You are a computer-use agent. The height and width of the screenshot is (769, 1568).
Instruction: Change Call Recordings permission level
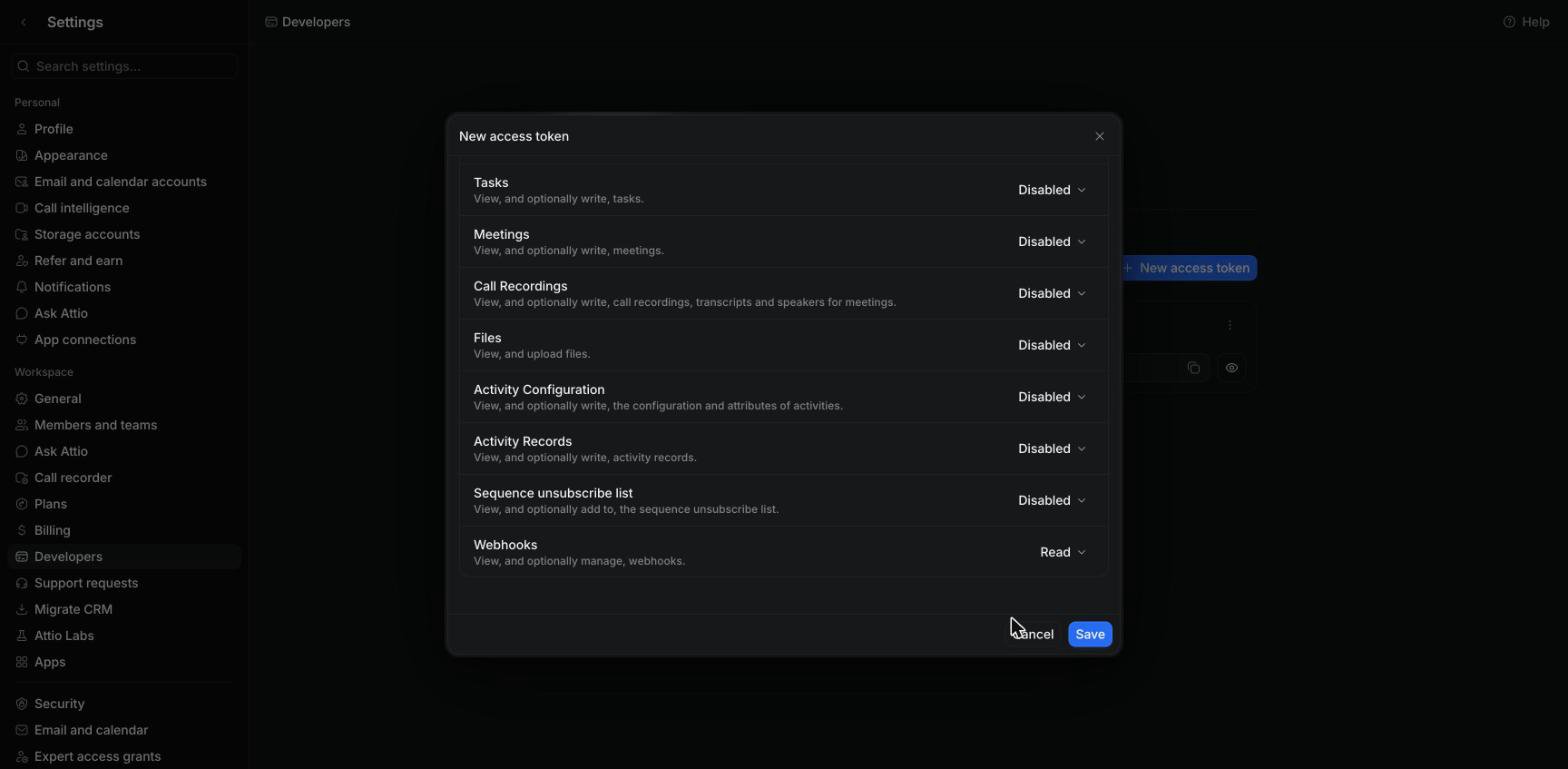[1051, 294]
